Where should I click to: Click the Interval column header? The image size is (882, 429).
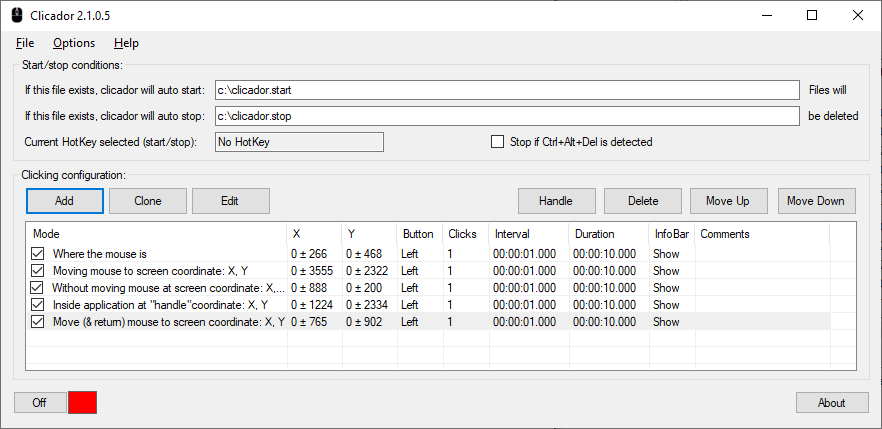tap(529, 234)
